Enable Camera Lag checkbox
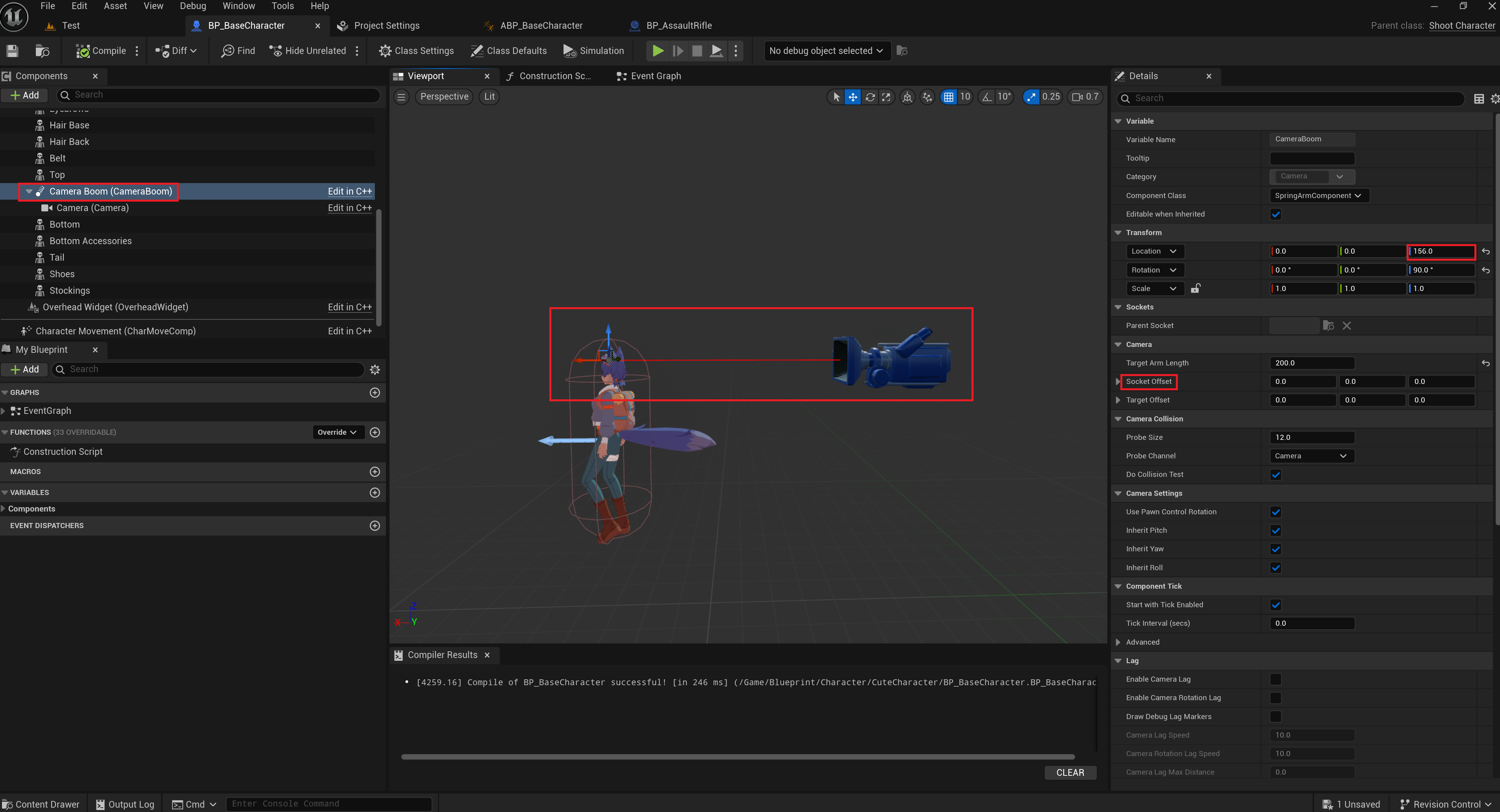The image size is (1500, 812). (x=1275, y=679)
